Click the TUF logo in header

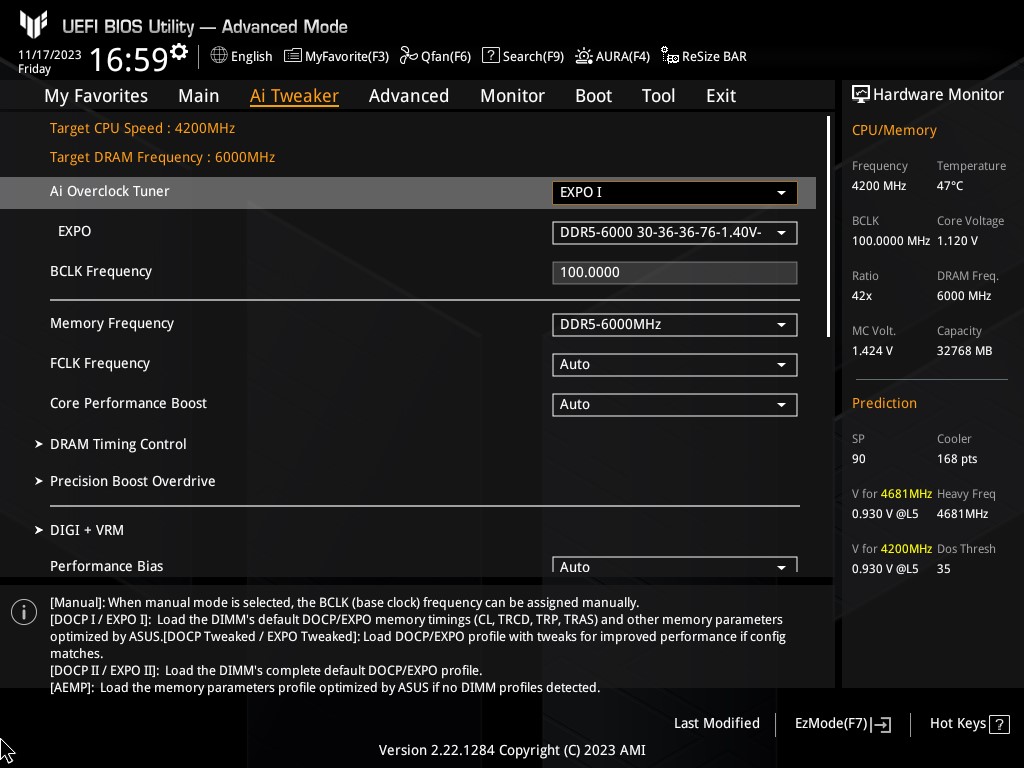[33, 24]
